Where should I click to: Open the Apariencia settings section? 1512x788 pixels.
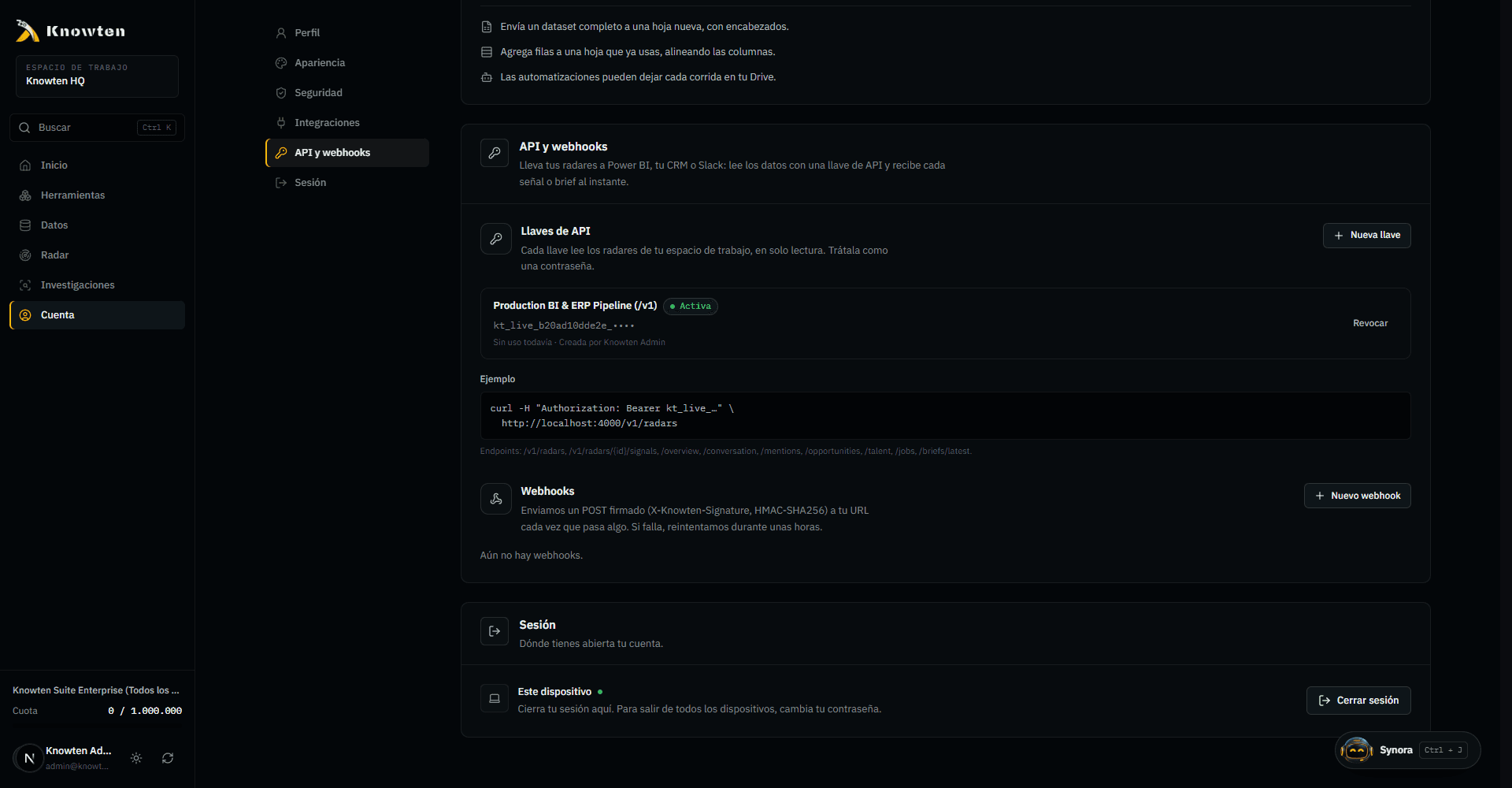tap(347, 63)
